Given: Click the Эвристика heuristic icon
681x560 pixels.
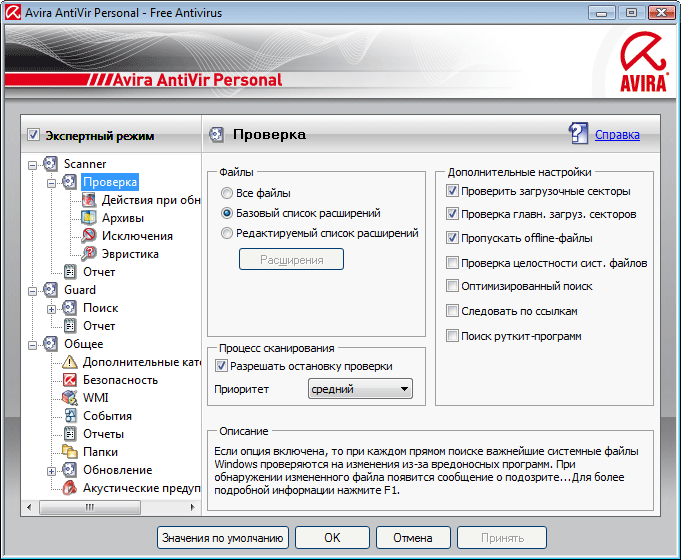Looking at the screenshot, I should pyautogui.click(x=89, y=254).
